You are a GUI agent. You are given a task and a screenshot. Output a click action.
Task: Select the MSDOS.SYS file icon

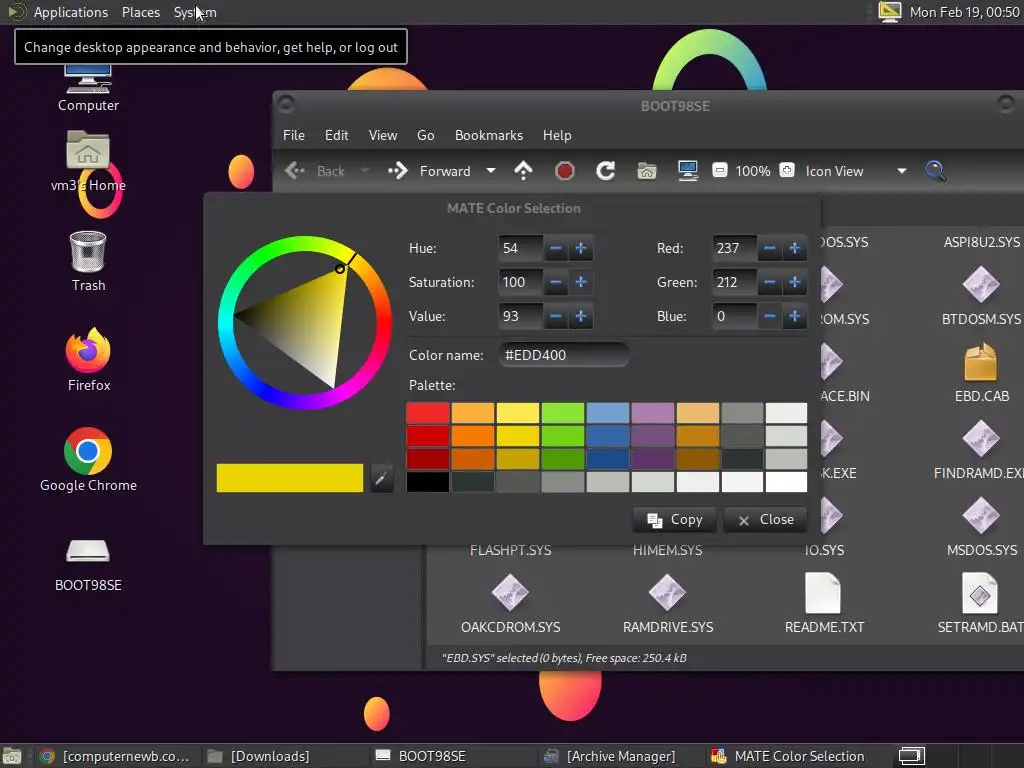[x=981, y=516]
